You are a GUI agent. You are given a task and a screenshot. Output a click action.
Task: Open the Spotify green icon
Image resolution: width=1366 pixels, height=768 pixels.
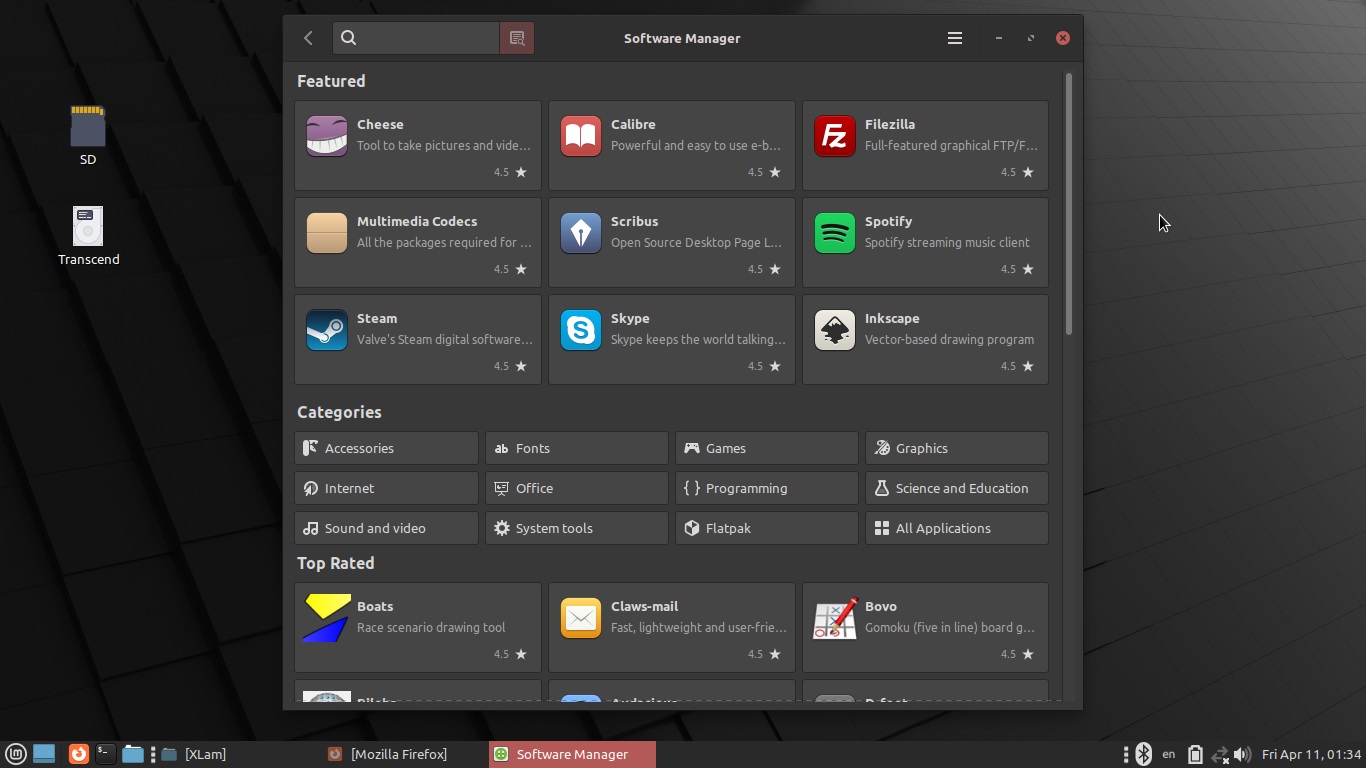point(835,233)
